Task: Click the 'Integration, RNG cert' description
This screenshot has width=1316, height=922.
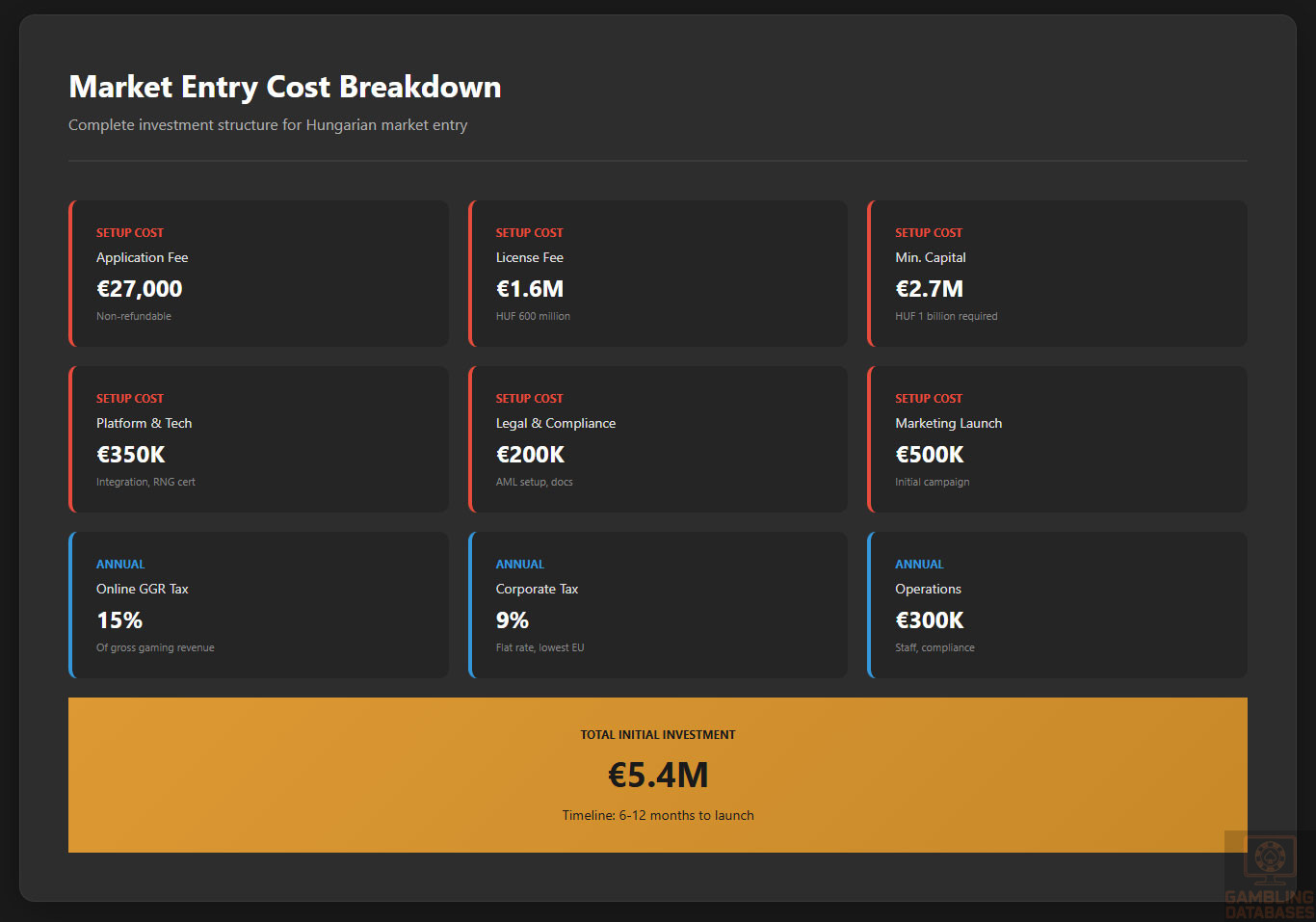Action: point(145,482)
